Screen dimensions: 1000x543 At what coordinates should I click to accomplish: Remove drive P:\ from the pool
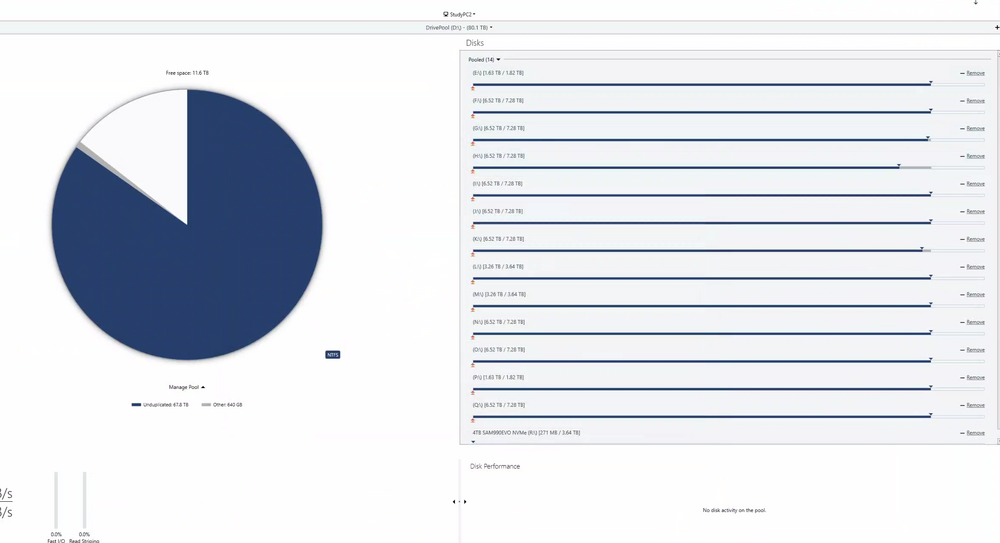pyautogui.click(x=973, y=378)
